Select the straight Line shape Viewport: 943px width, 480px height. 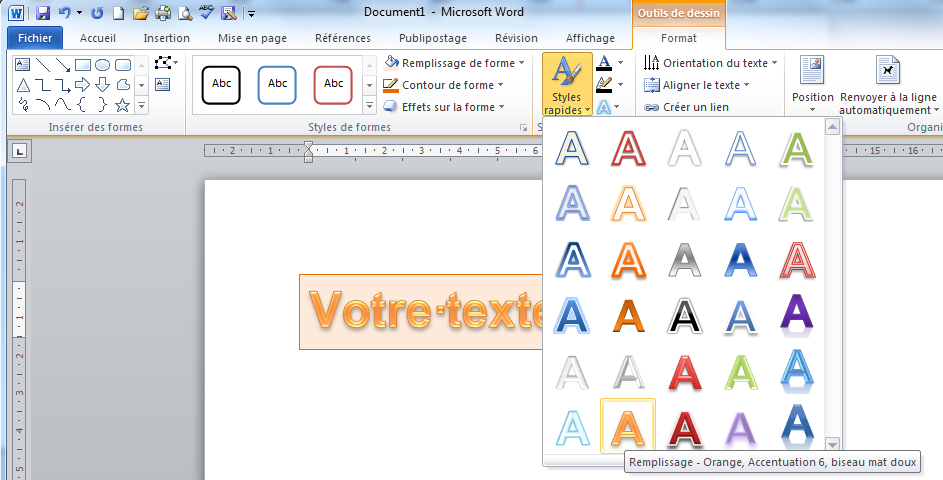(x=43, y=65)
